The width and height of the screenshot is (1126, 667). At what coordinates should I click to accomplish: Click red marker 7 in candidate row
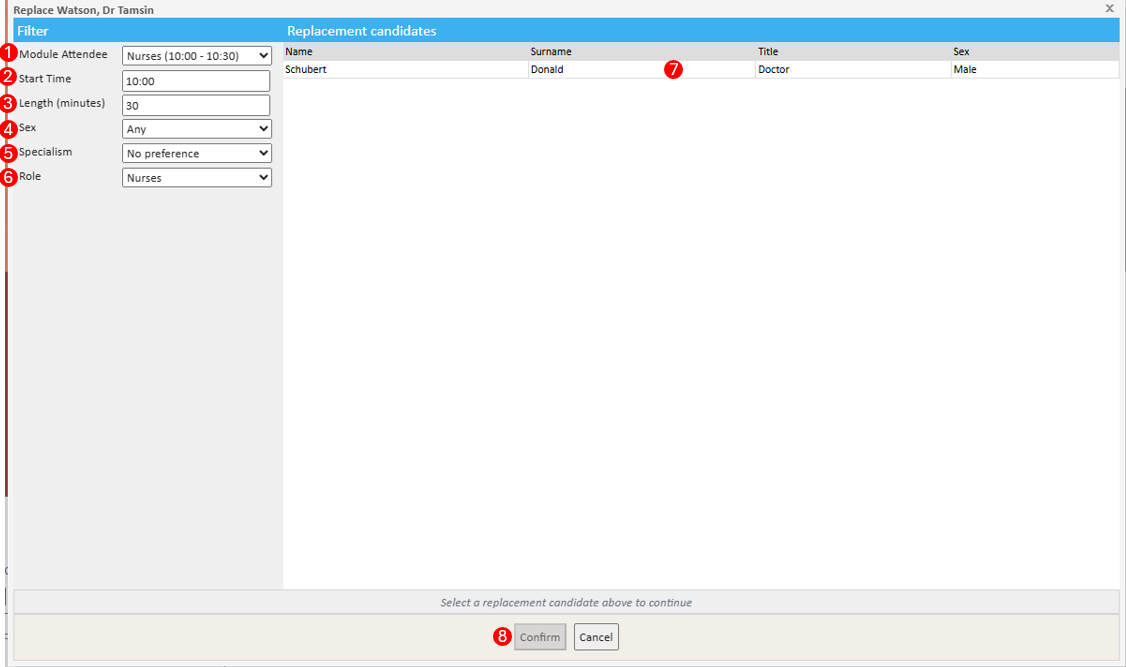(673, 70)
